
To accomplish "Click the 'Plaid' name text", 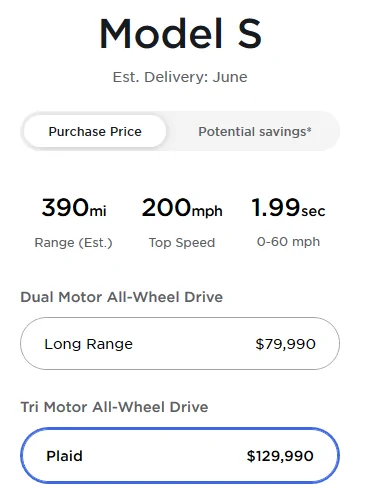I will pos(64,456).
